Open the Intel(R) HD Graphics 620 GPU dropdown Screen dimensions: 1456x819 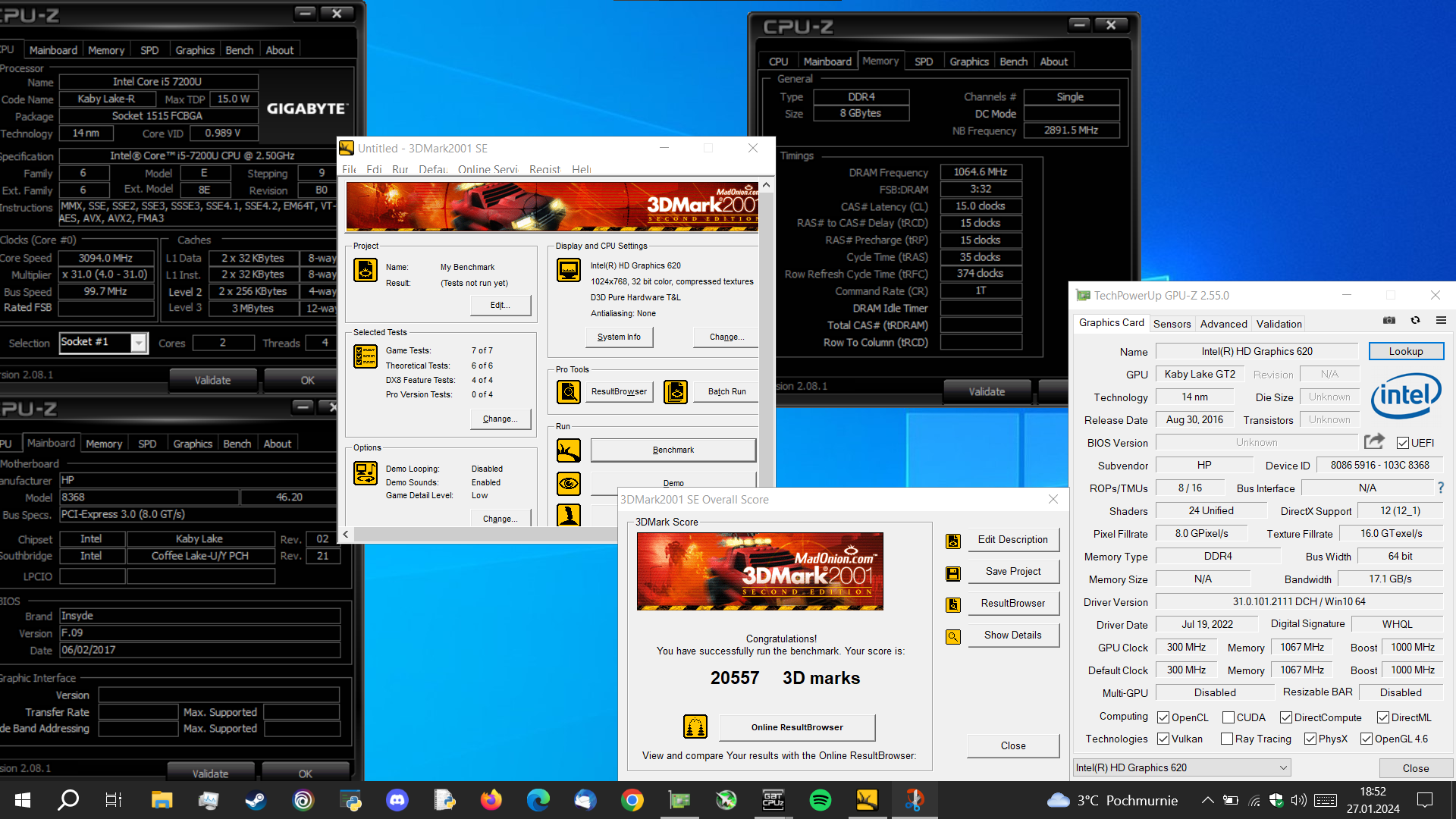click(x=1181, y=767)
